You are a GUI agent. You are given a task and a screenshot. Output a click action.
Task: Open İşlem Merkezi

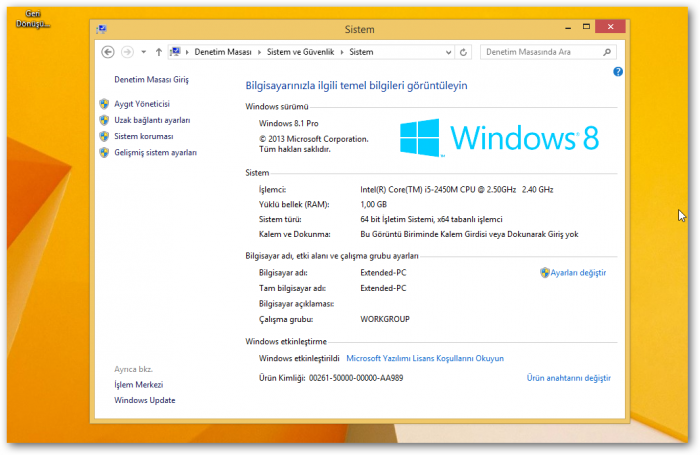point(138,384)
